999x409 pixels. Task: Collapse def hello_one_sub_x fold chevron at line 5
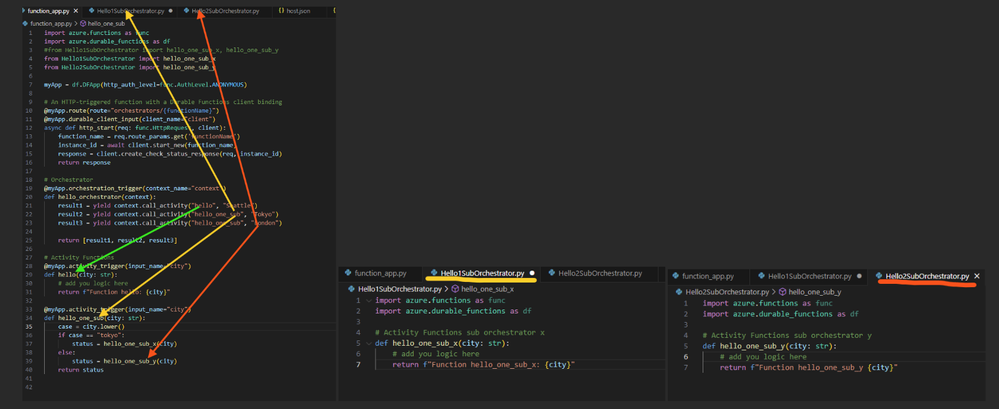point(368,343)
